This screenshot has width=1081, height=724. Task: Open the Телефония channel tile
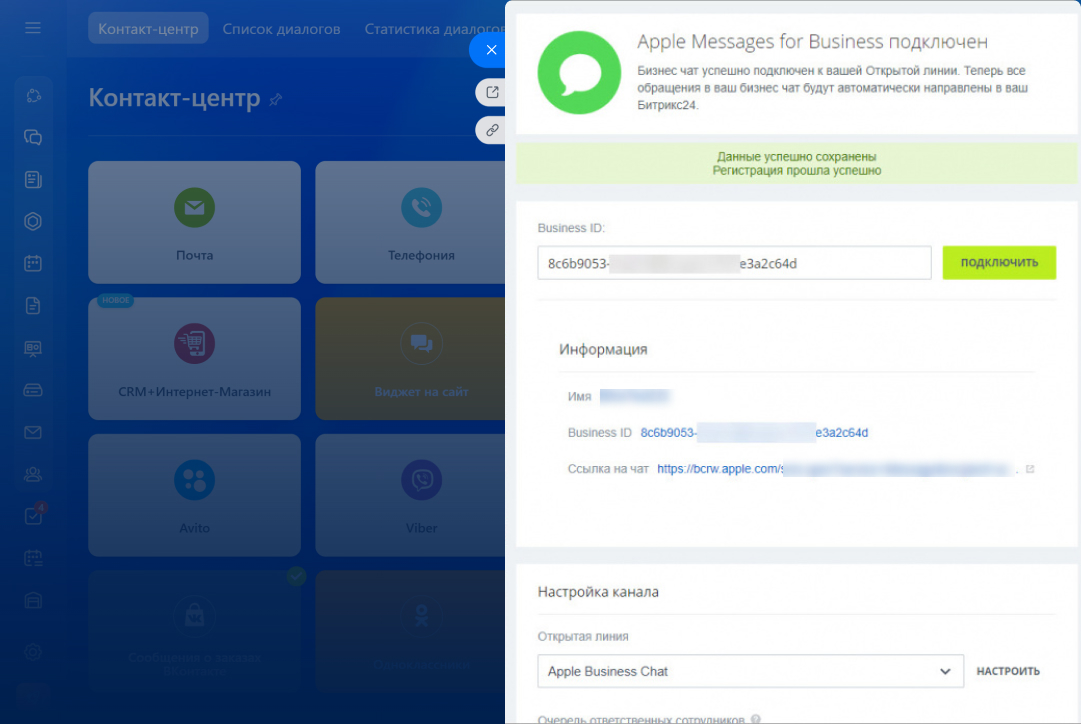click(420, 222)
